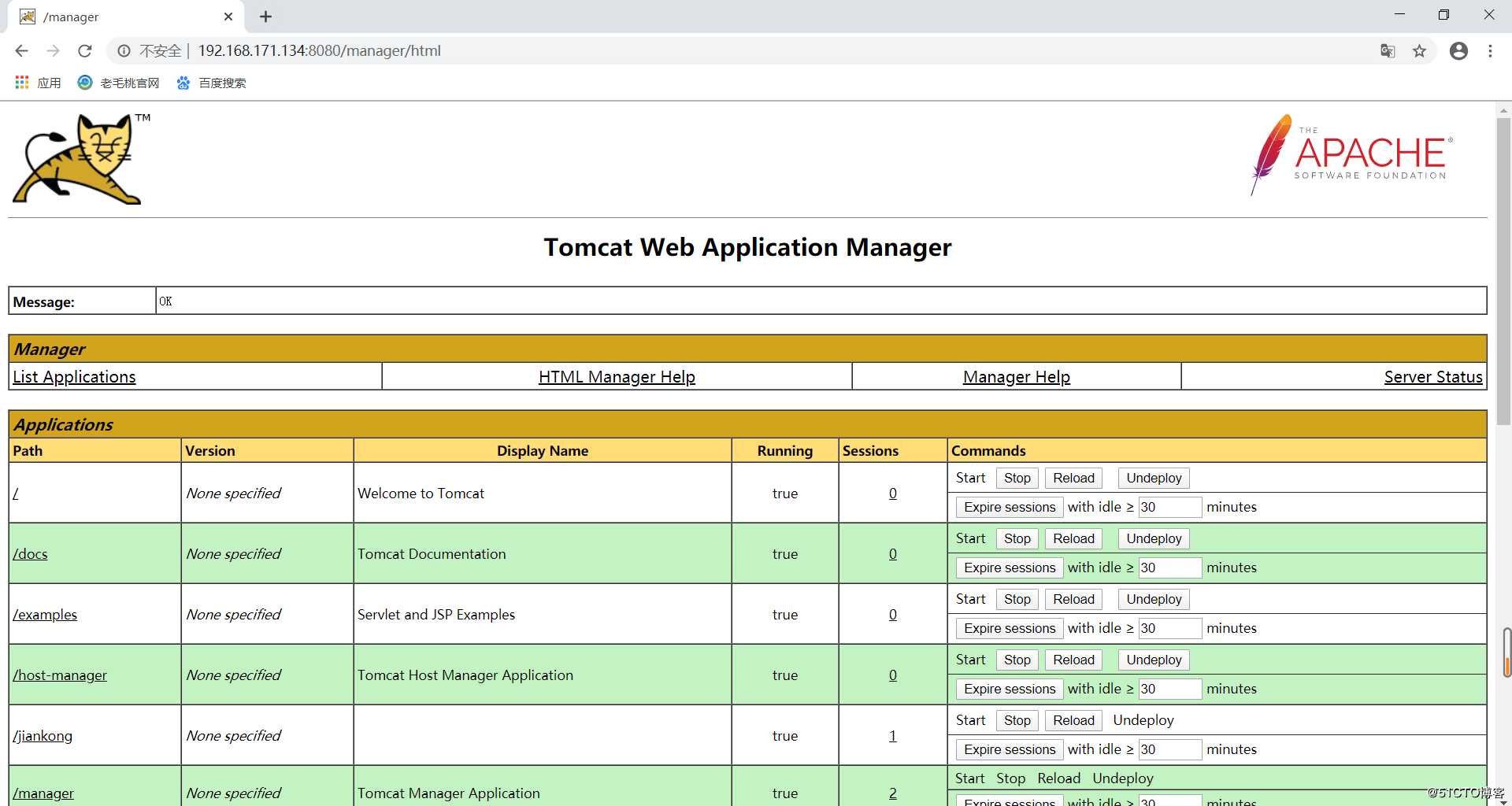Open the 百度搜索 bookmark
Image resolution: width=1512 pixels, height=806 pixels.
click(x=212, y=83)
